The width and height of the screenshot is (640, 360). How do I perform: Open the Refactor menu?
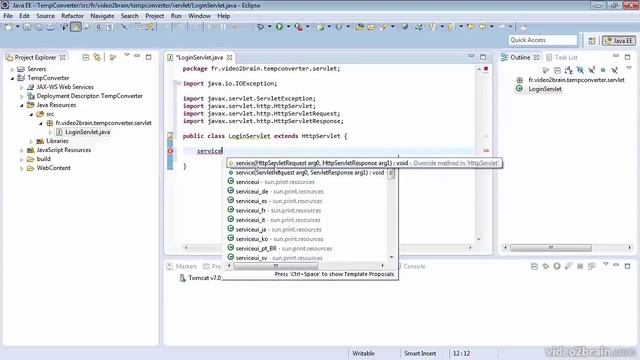tap(72, 16)
